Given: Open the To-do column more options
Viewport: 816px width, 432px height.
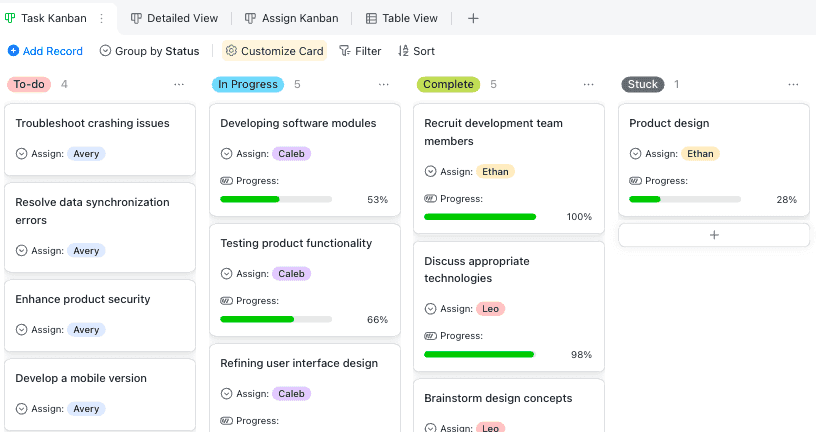Looking at the screenshot, I should click(x=179, y=85).
